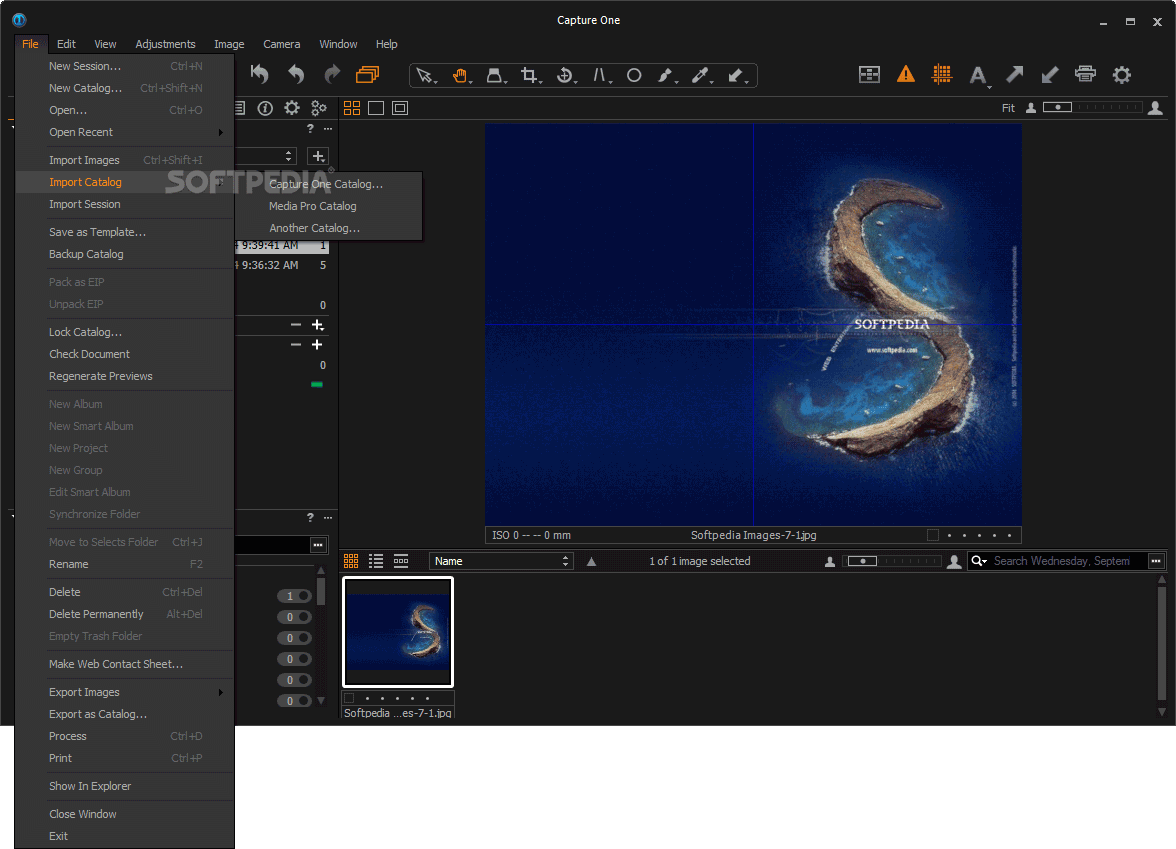
Task: Open Preferences with the gear icon
Action: click(x=1122, y=74)
